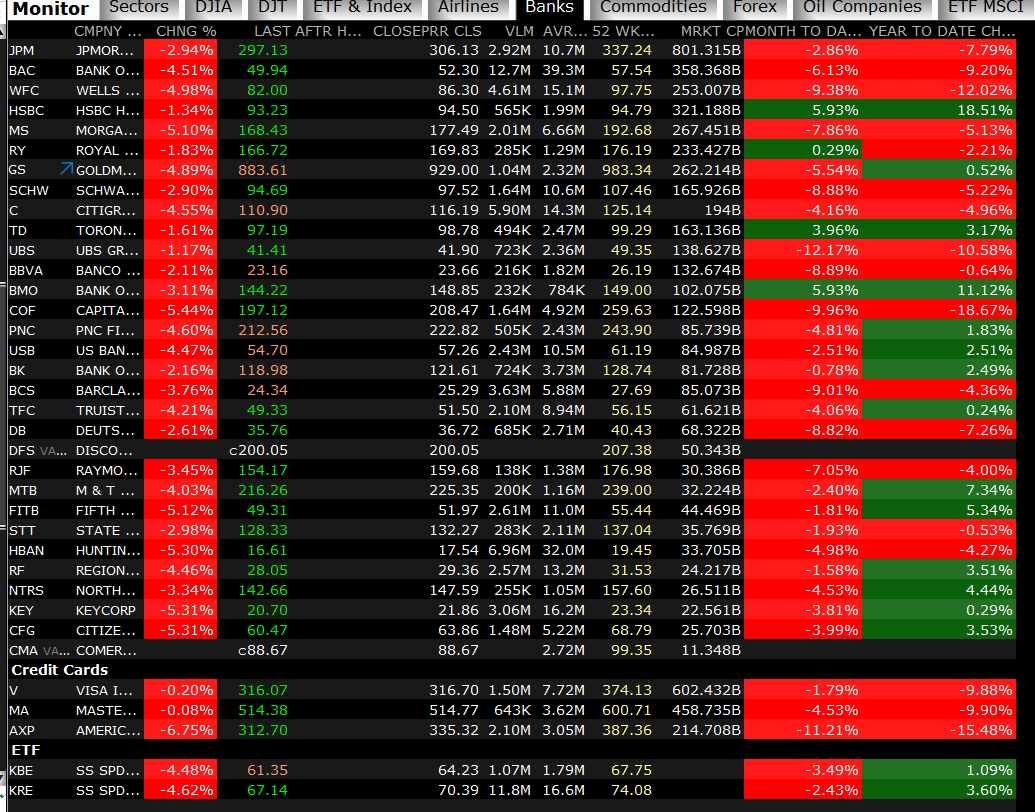The width and height of the screenshot is (1035, 812).
Task: Open the Commodities tab
Action: coord(653,8)
